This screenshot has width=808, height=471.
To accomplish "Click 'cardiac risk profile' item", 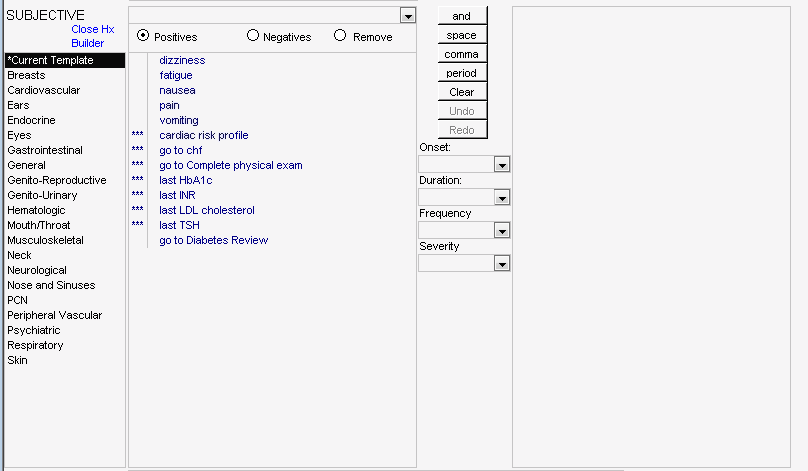I will coord(204,136).
